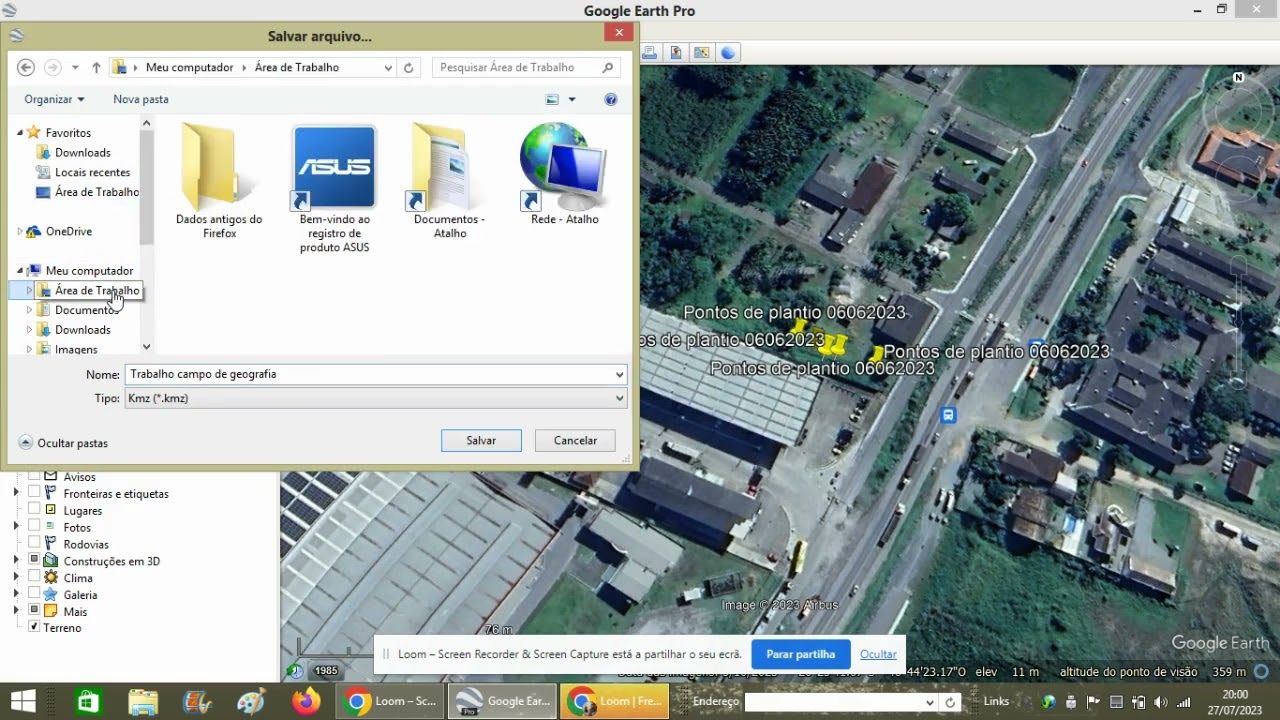Image resolution: width=1280 pixels, height=720 pixels.
Task: Click navigation tree scrollbar down arrow
Action: (146, 347)
